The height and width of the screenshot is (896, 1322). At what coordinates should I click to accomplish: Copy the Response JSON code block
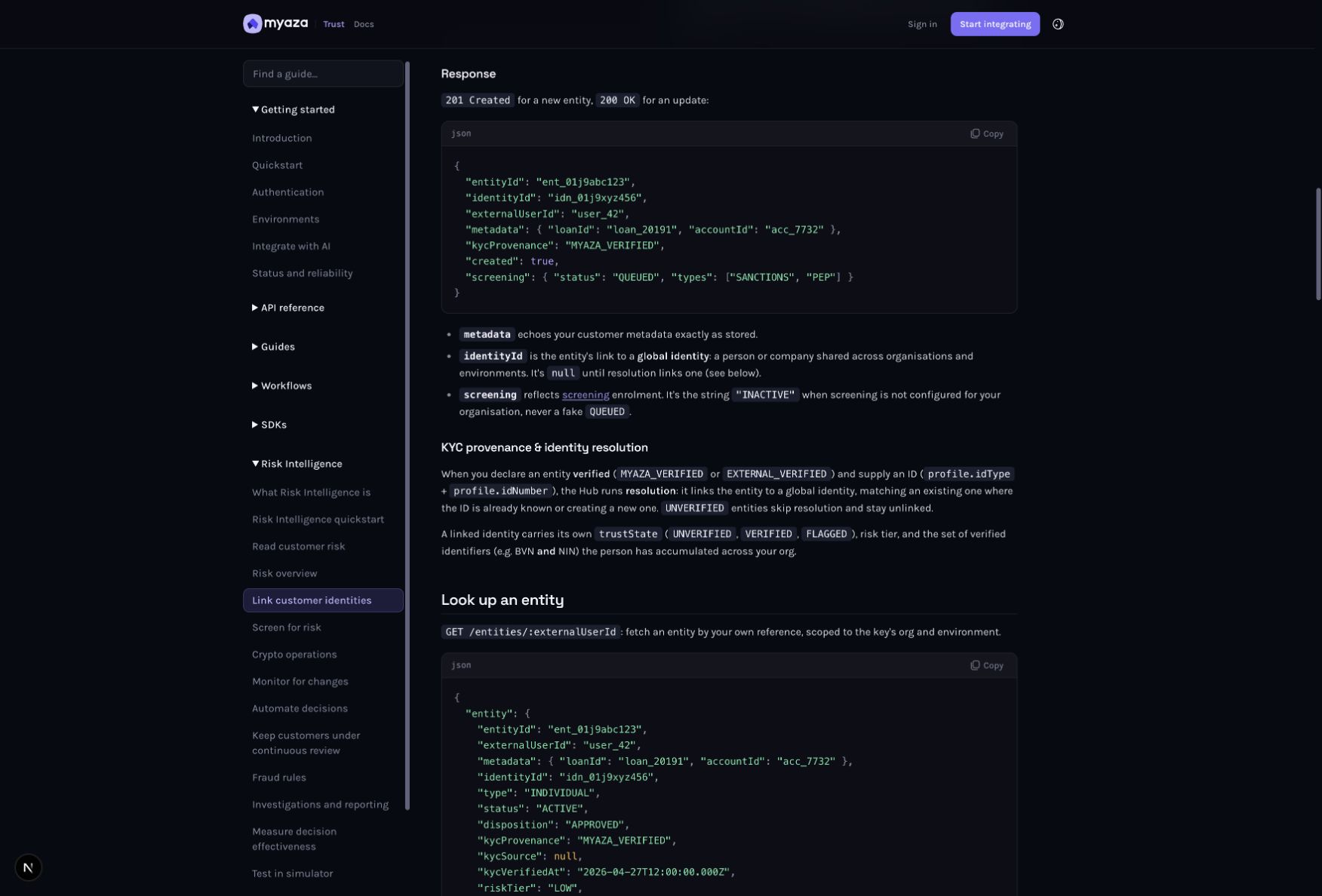click(x=987, y=133)
